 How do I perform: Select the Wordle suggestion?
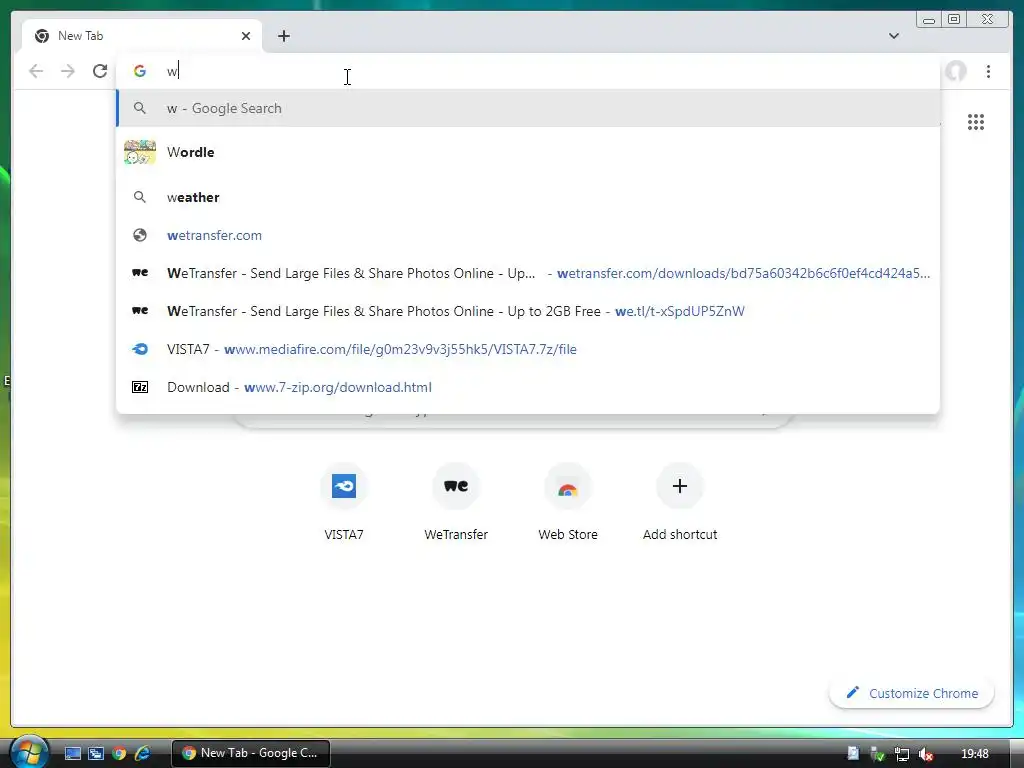pyautogui.click(x=528, y=152)
